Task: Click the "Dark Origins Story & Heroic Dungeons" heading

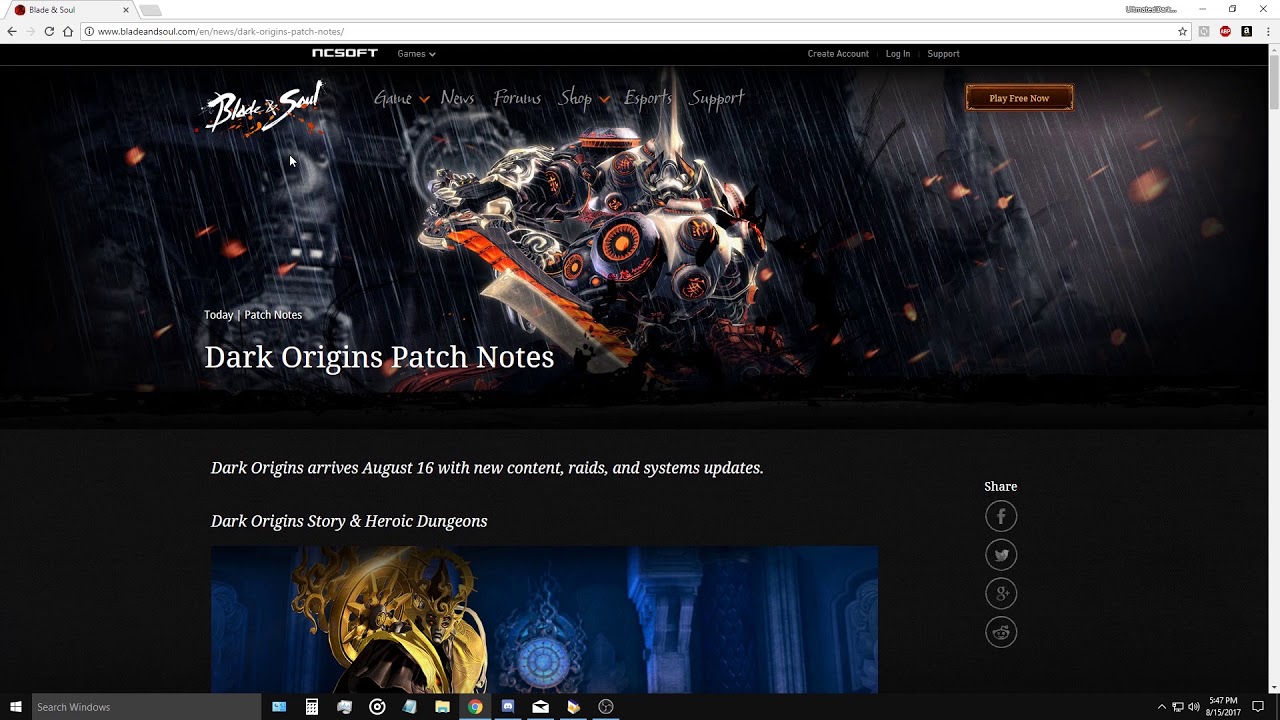Action: click(x=349, y=521)
